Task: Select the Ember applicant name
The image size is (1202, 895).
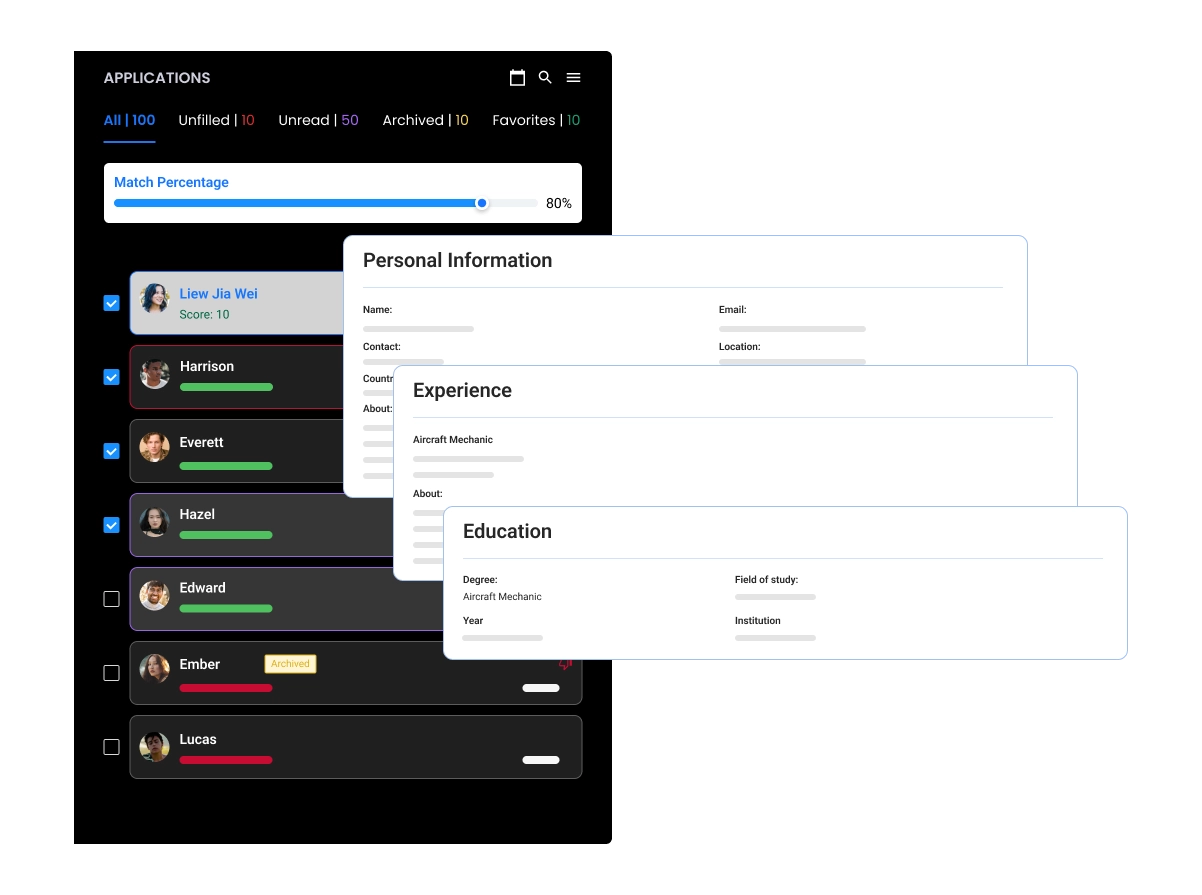Action: coord(199,664)
